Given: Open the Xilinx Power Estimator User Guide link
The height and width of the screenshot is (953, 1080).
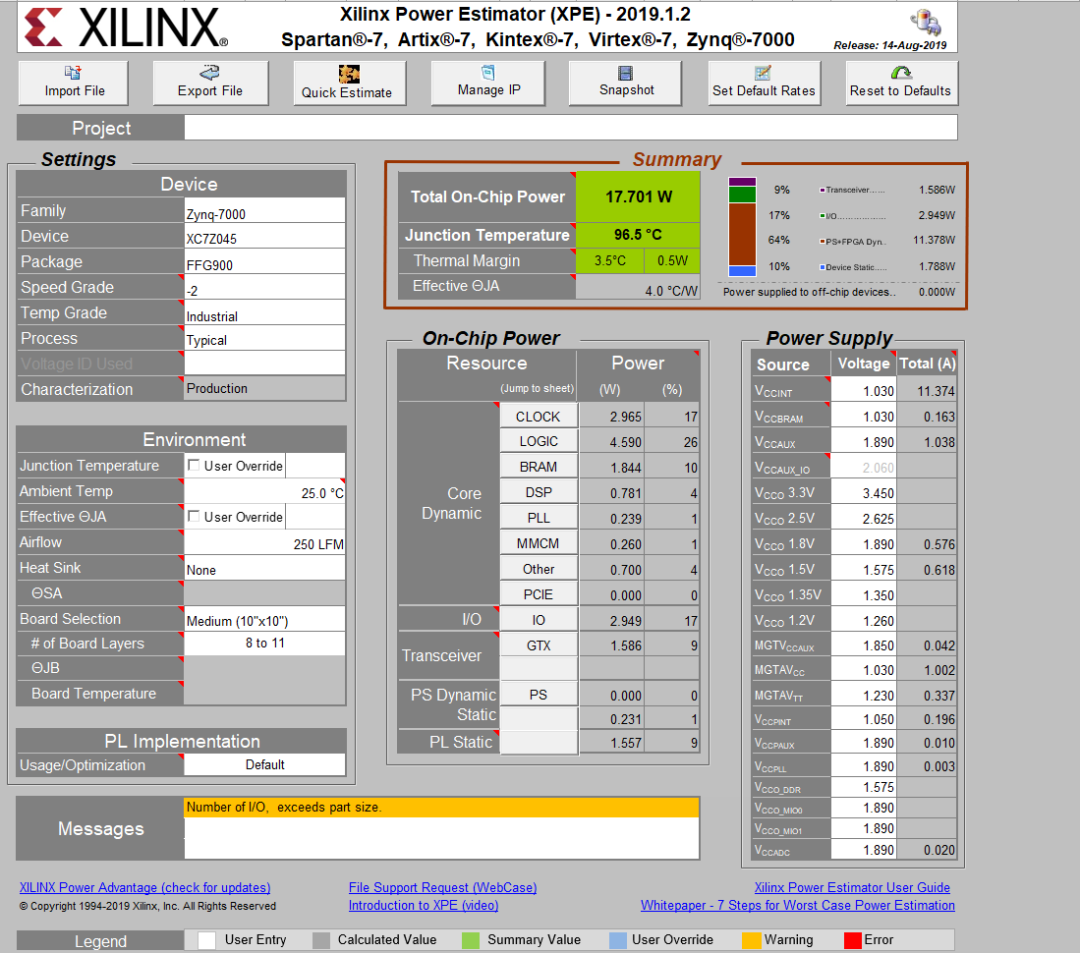Looking at the screenshot, I should coord(852,887).
